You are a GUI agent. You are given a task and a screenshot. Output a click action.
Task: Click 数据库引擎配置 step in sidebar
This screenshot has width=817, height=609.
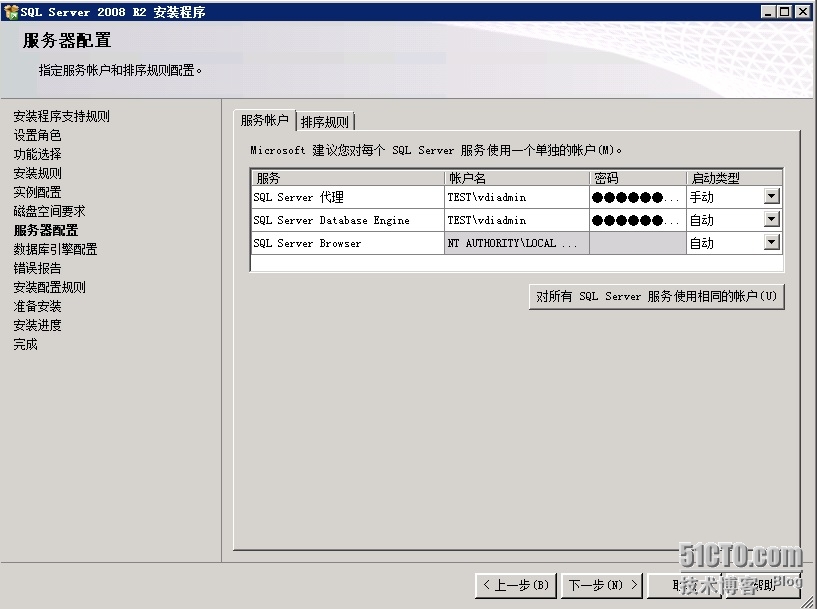coord(55,249)
